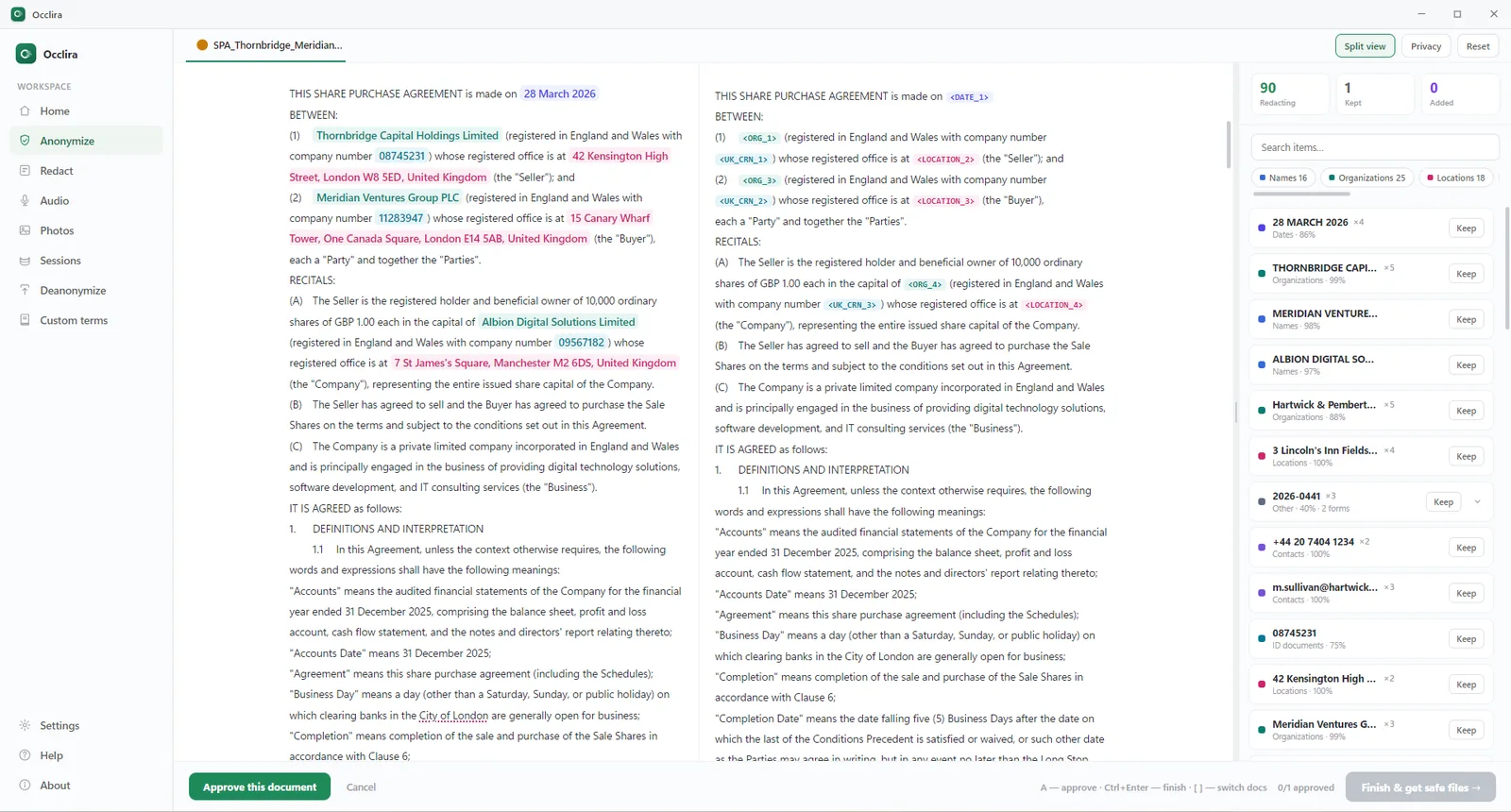Click highlighted Meridian Ventures Group PLC
This screenshot has width=1511, height=812.
[387, 197]
